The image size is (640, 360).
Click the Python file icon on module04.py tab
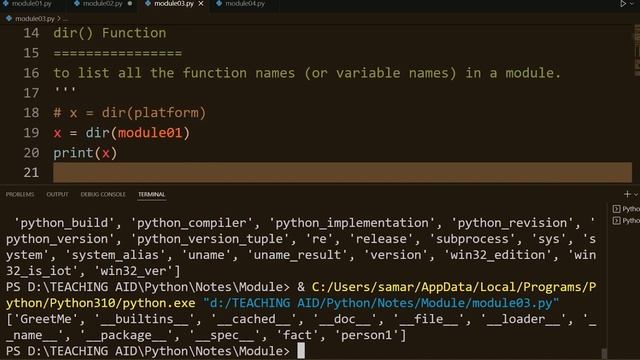219,4
